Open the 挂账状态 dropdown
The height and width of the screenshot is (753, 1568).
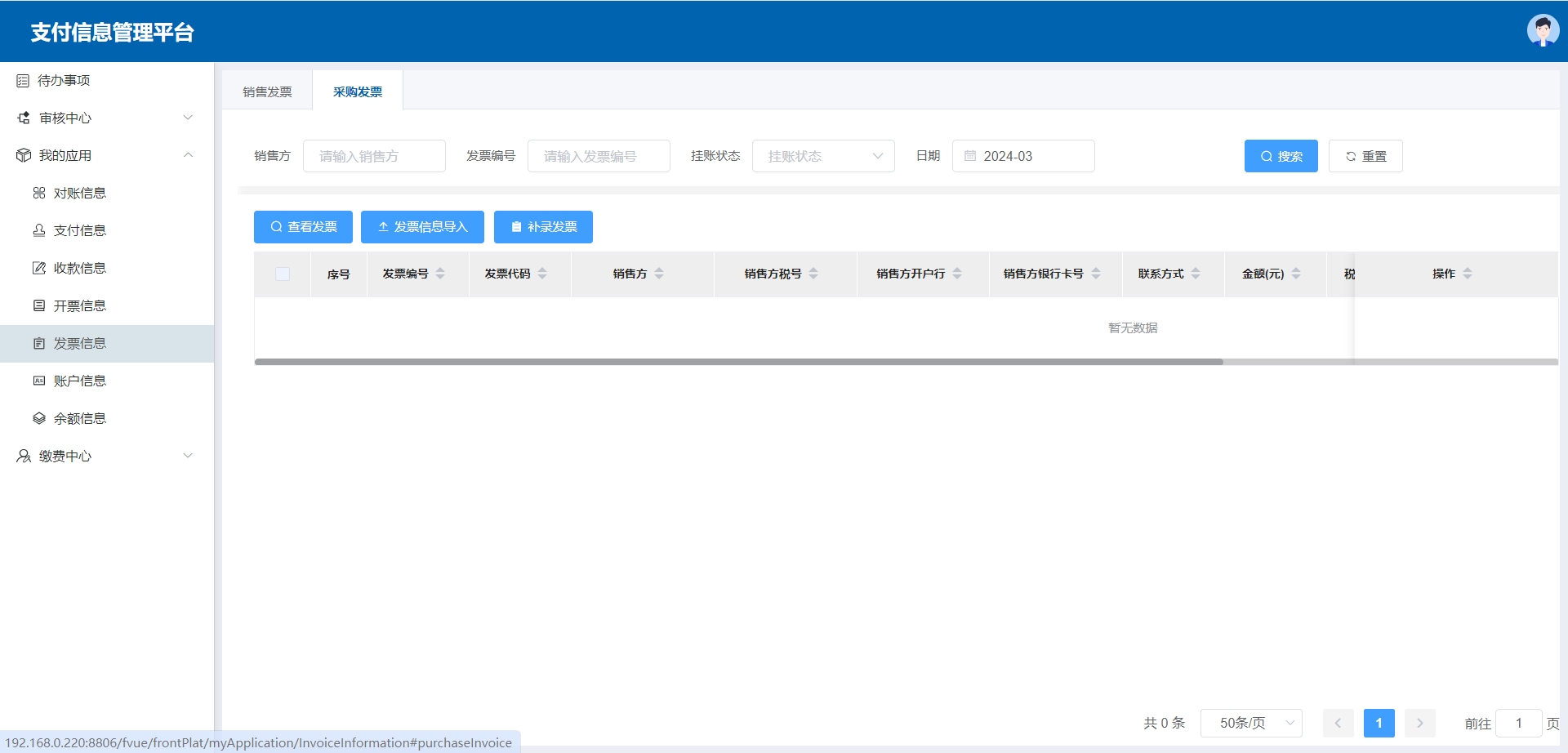tap(823, 156)
